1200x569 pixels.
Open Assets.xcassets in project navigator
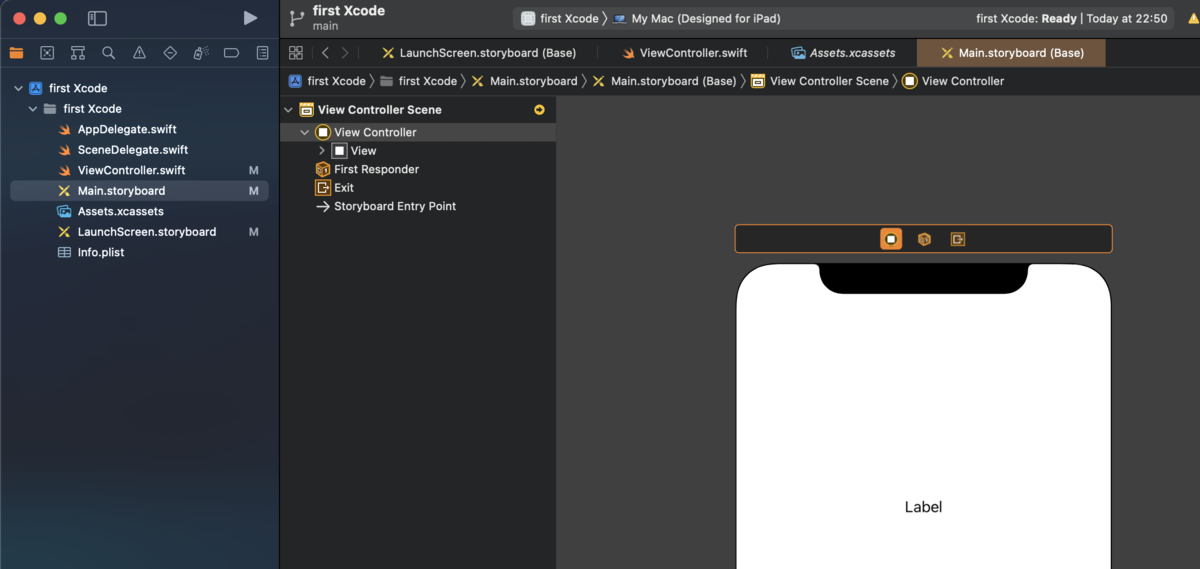coord(120,211)
